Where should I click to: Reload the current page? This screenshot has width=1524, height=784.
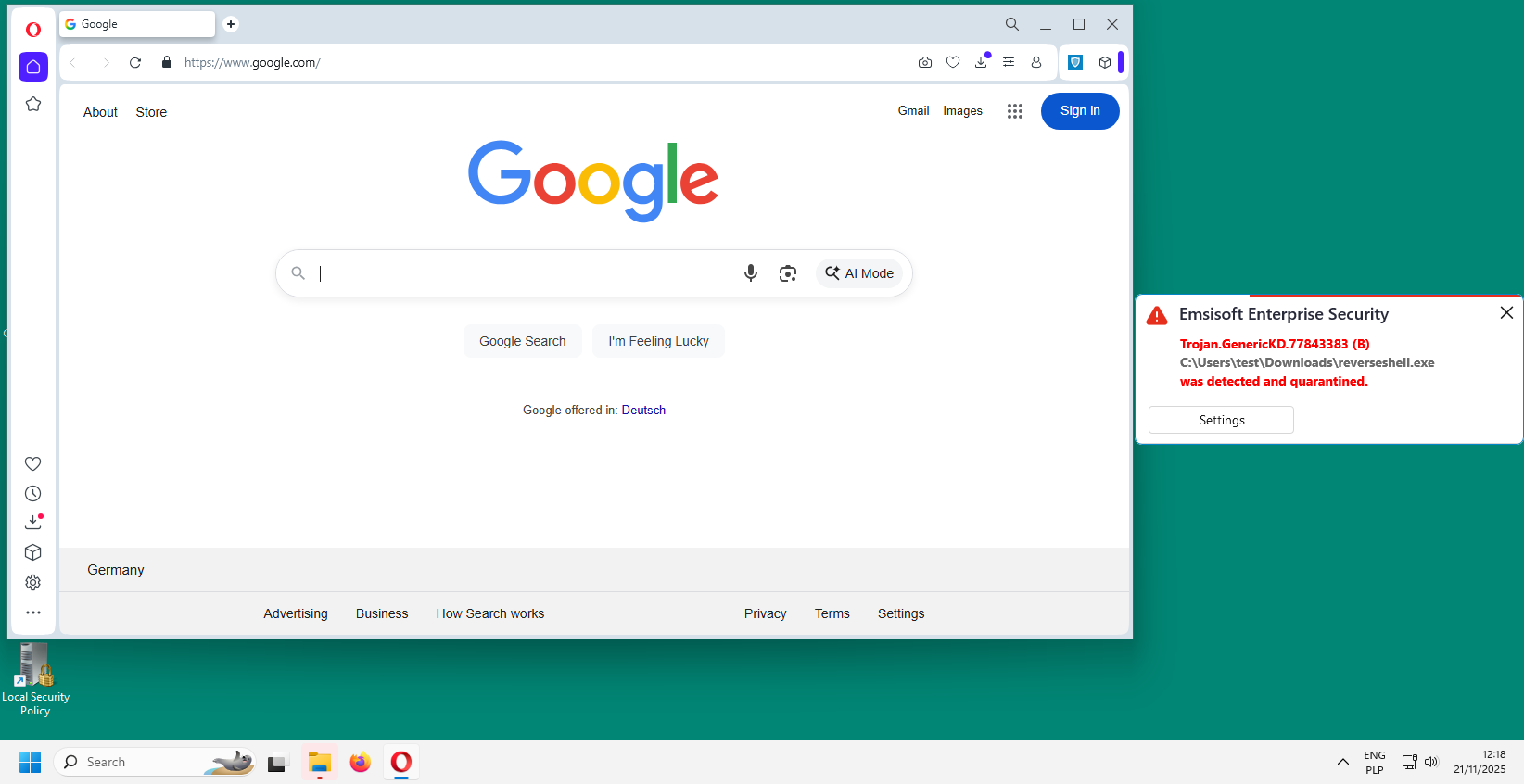coord(135,62)
